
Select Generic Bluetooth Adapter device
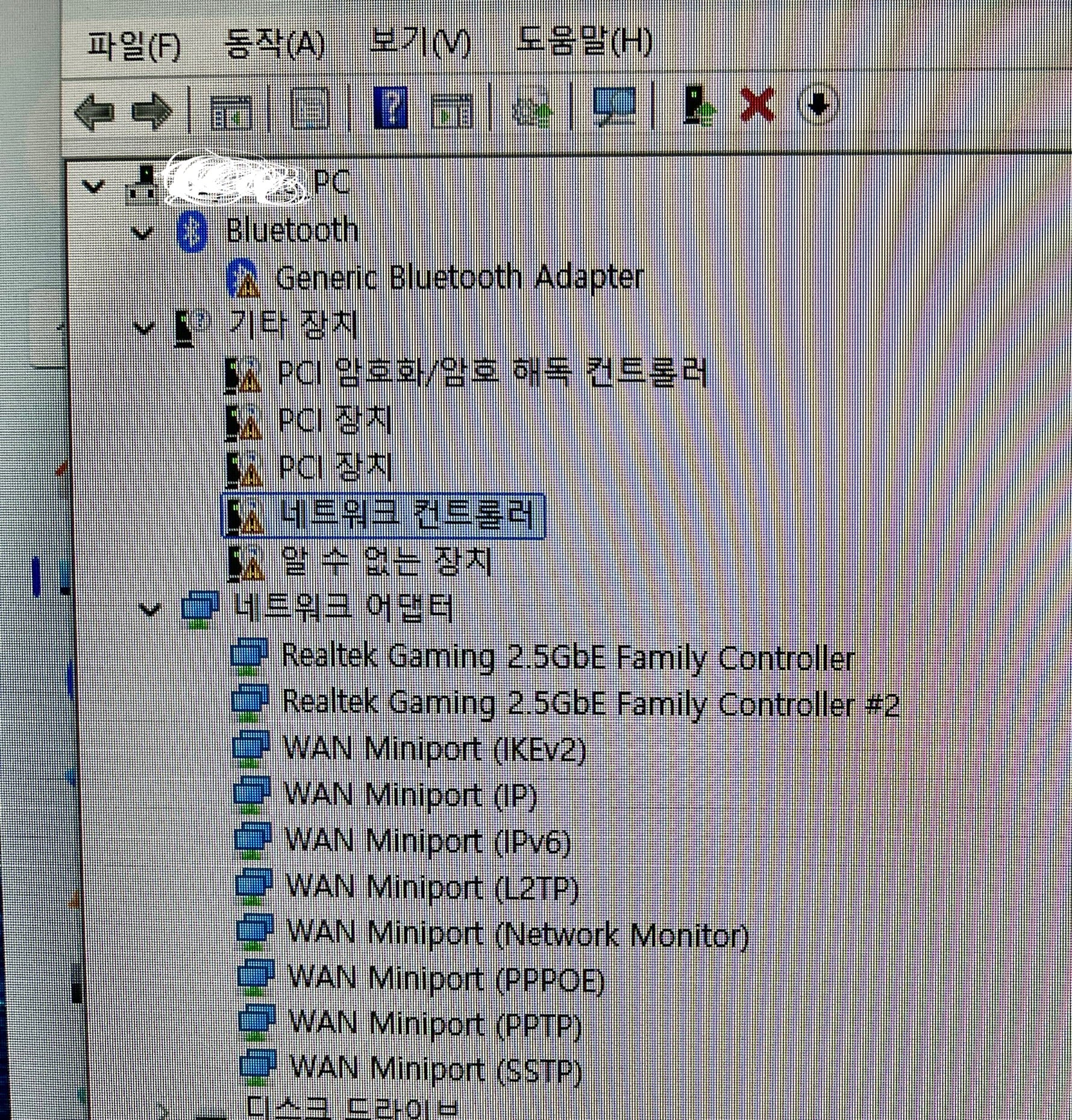(x=459, y=277)
